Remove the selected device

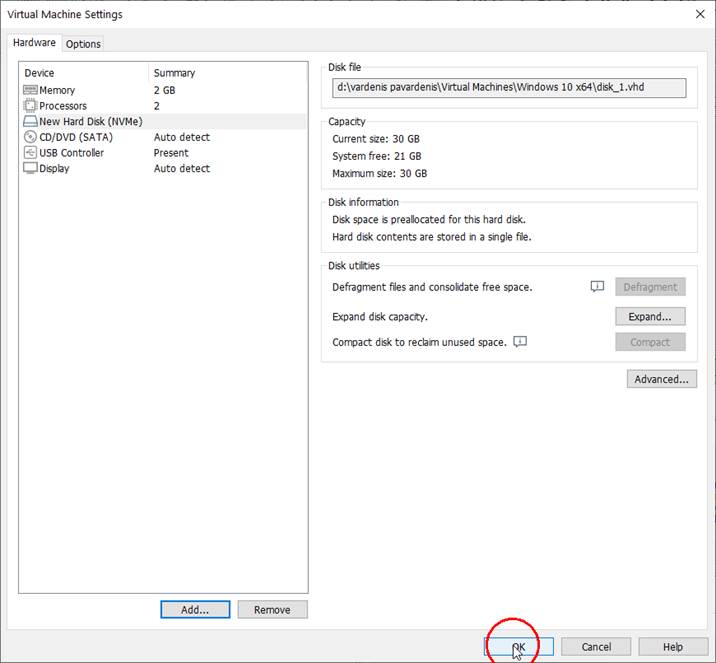click(x=272, y=610)
